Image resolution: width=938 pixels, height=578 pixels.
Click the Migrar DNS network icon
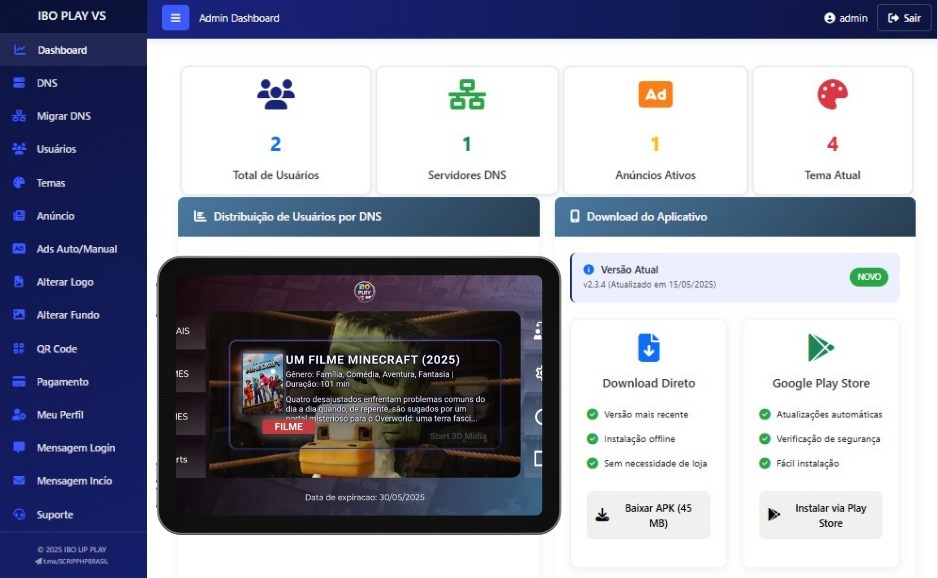[x=19, y=116]
